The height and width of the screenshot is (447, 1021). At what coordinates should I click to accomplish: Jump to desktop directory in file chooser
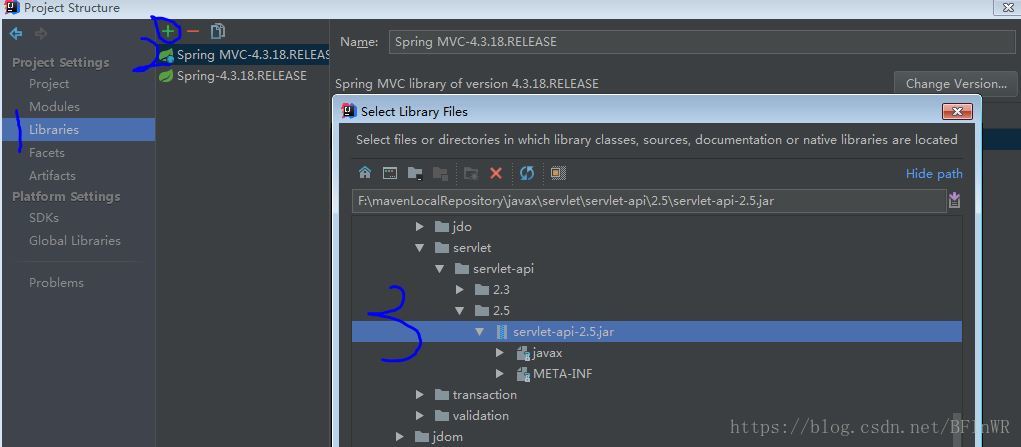[390, 173]
